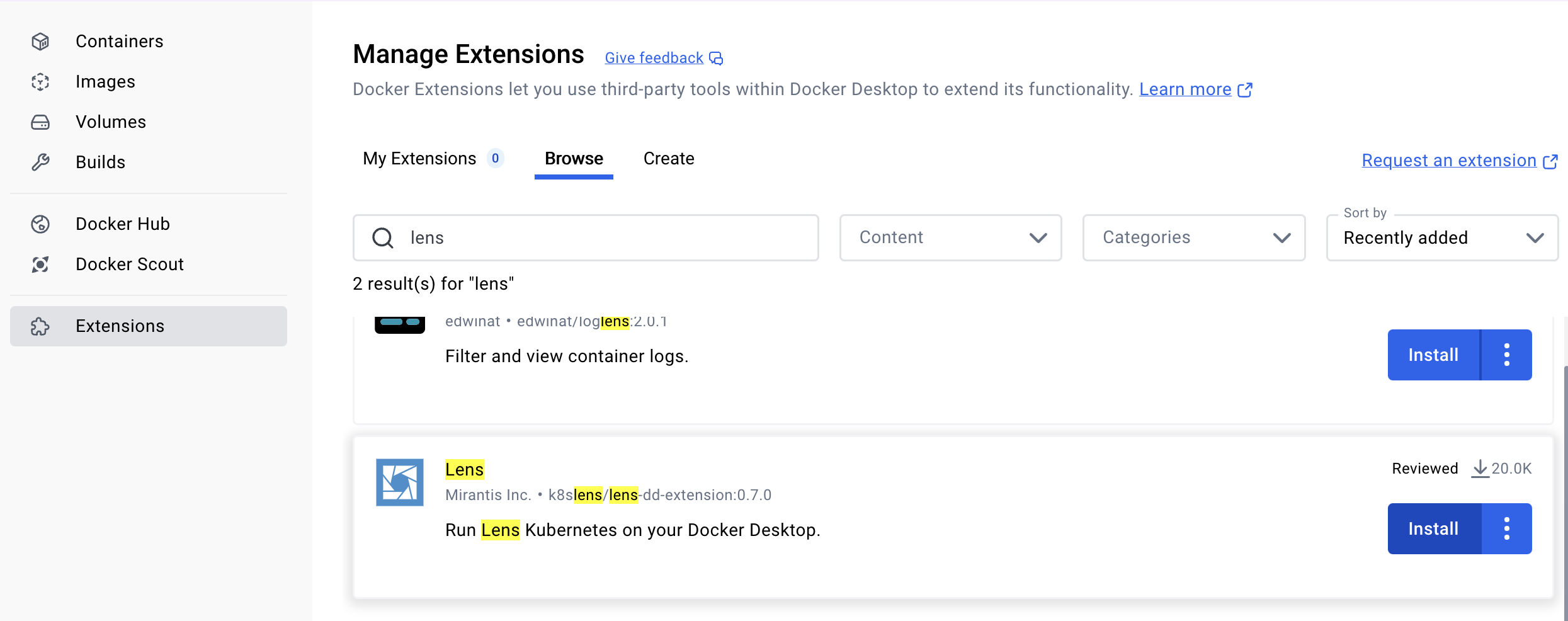Open the Containers sidebar icon

pos(40,42)
